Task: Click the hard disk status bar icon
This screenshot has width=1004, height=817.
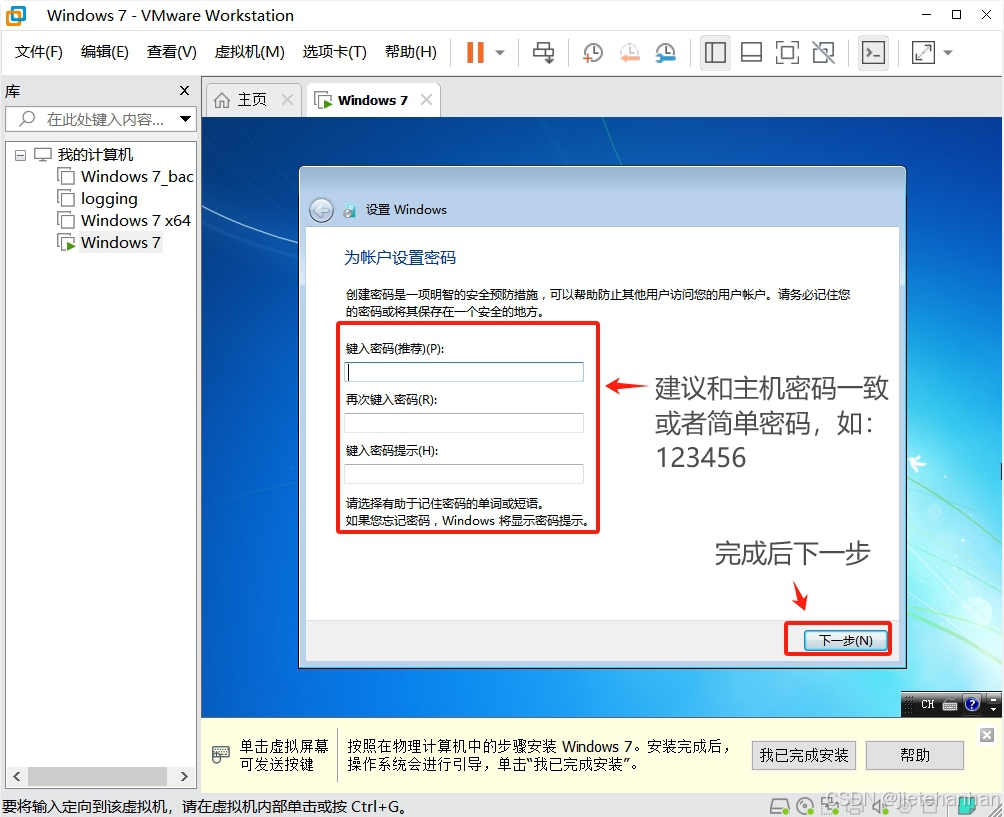Action: coord(779,806)
